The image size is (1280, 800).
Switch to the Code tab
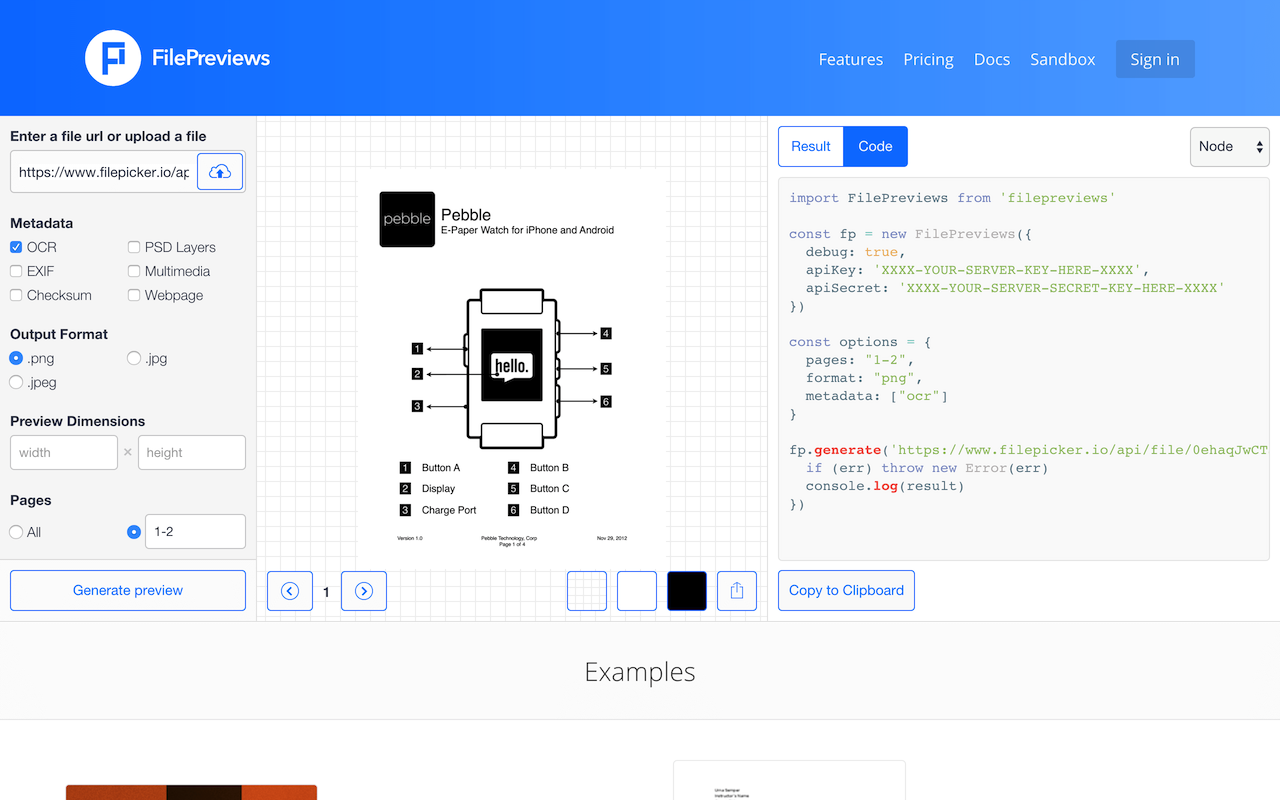tap(875, 146)
